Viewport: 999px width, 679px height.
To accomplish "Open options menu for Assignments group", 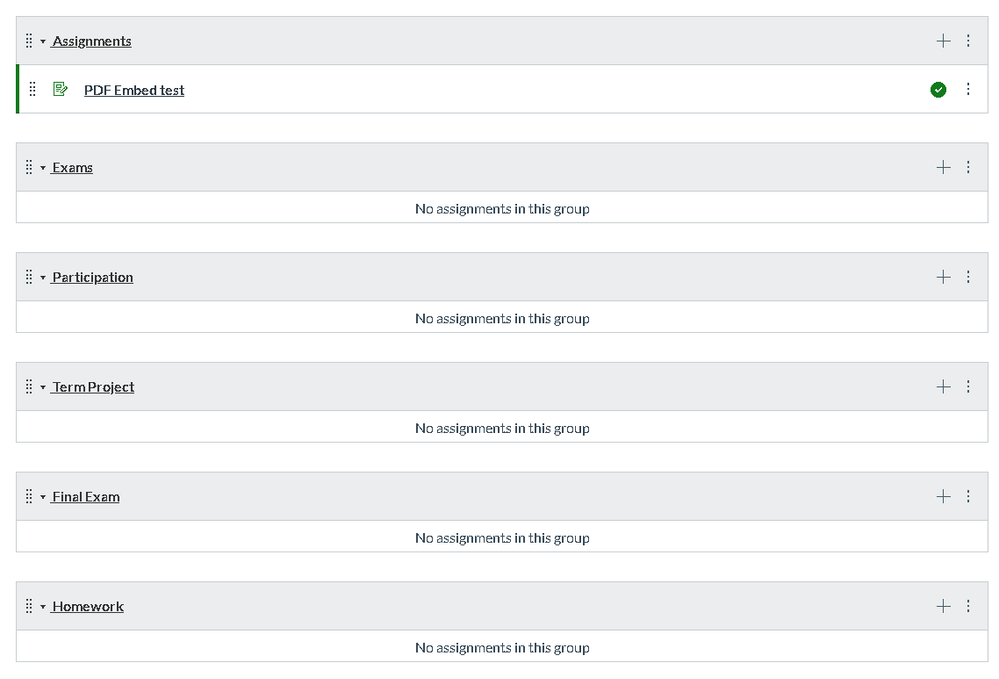I will pyautogui.click(x=968, y=41).
